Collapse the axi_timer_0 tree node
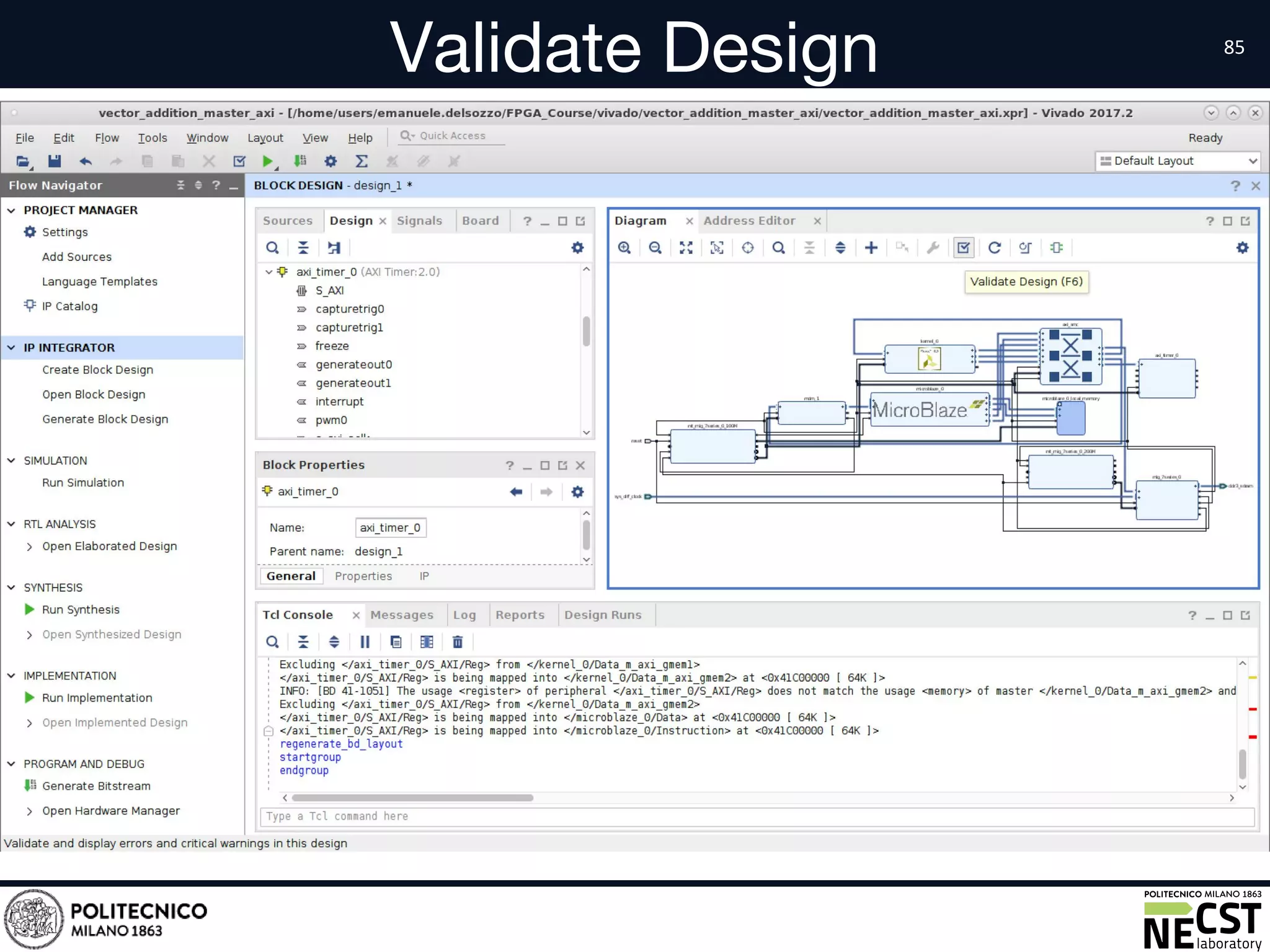Image resolution: width=1270 pixels, height=952 pixels. 269,272
